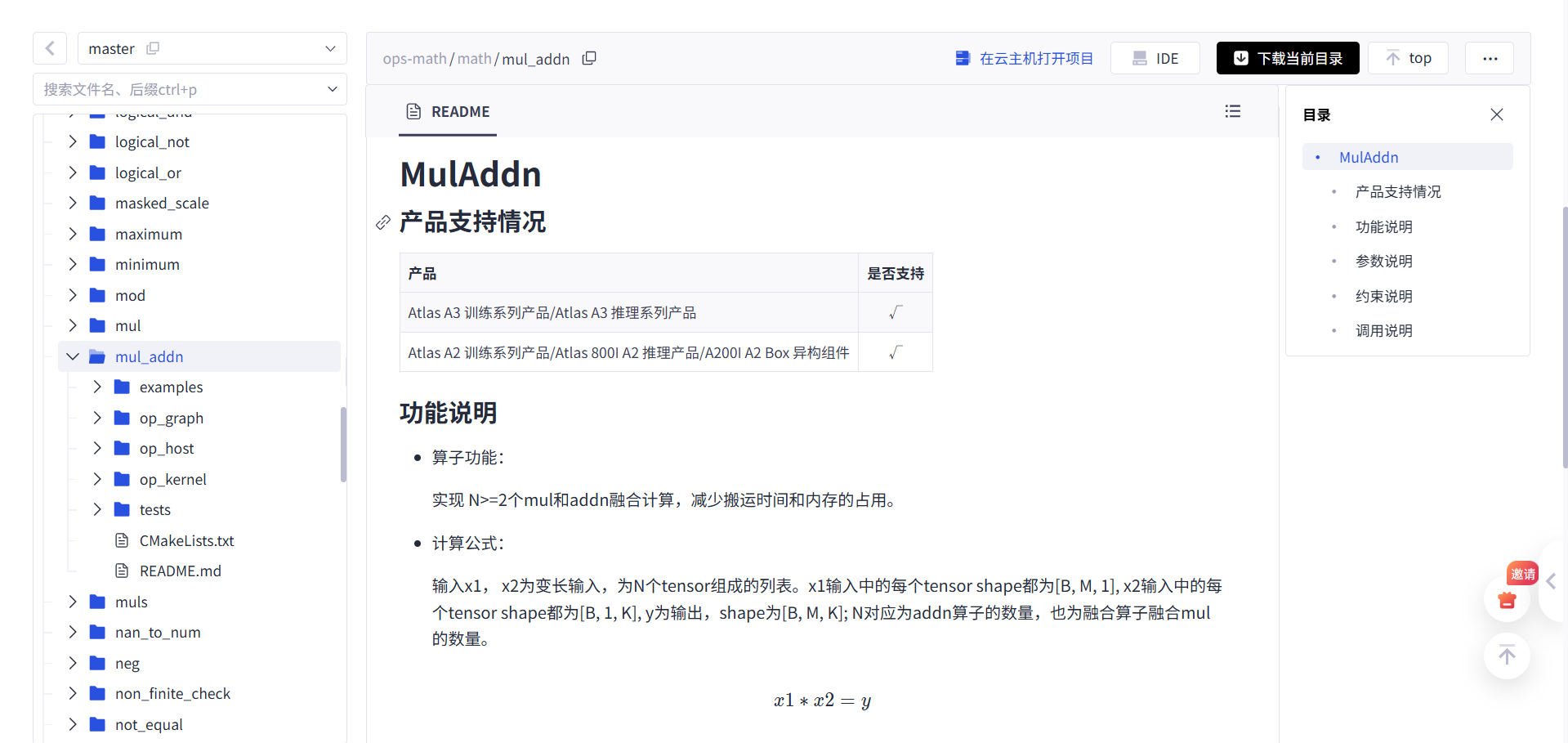Viewport: 1568px width, 743px height.
Task: Jump to 功能说明 in outline
Action: click(1384, 226)
